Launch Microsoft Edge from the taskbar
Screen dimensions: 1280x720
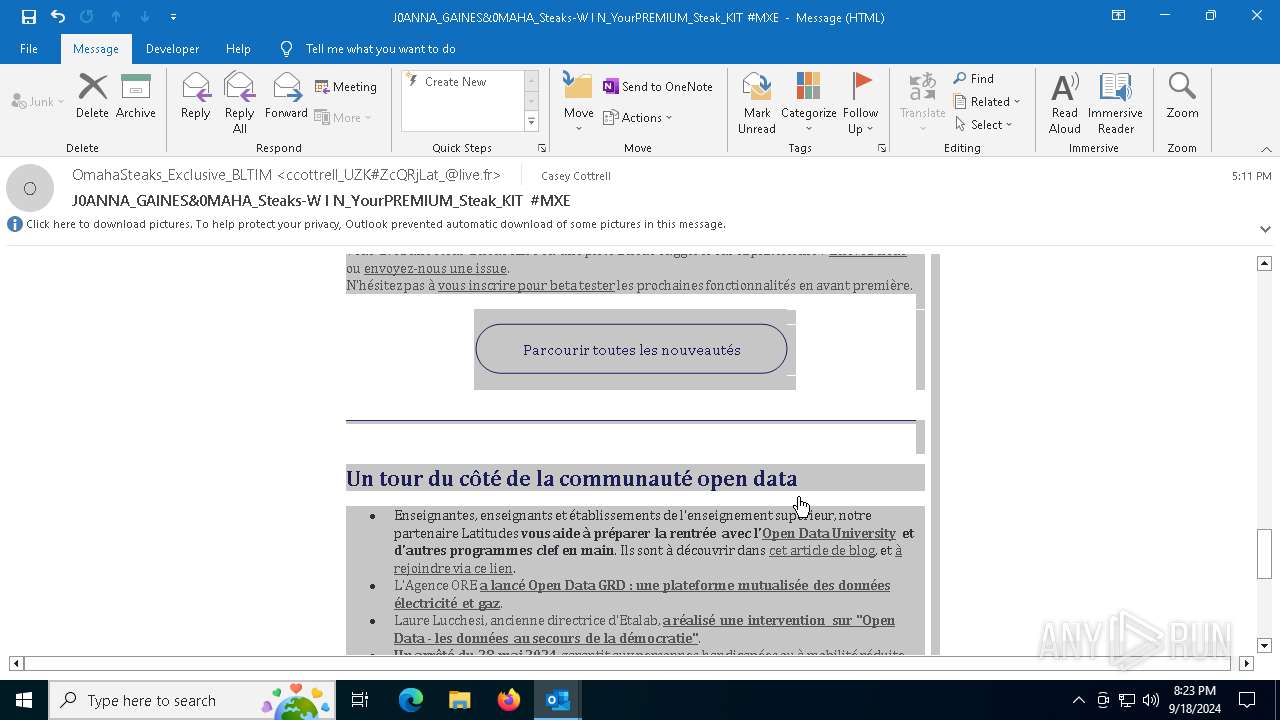click(411, 700)
